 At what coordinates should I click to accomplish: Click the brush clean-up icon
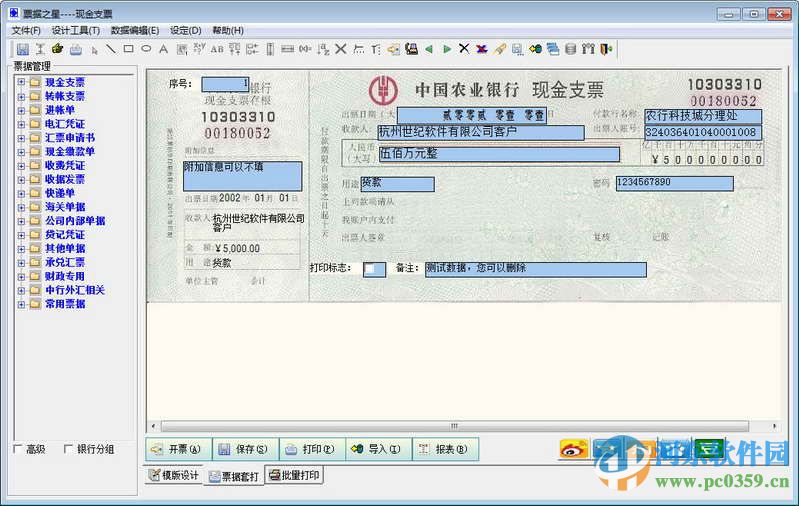point(500,49)
